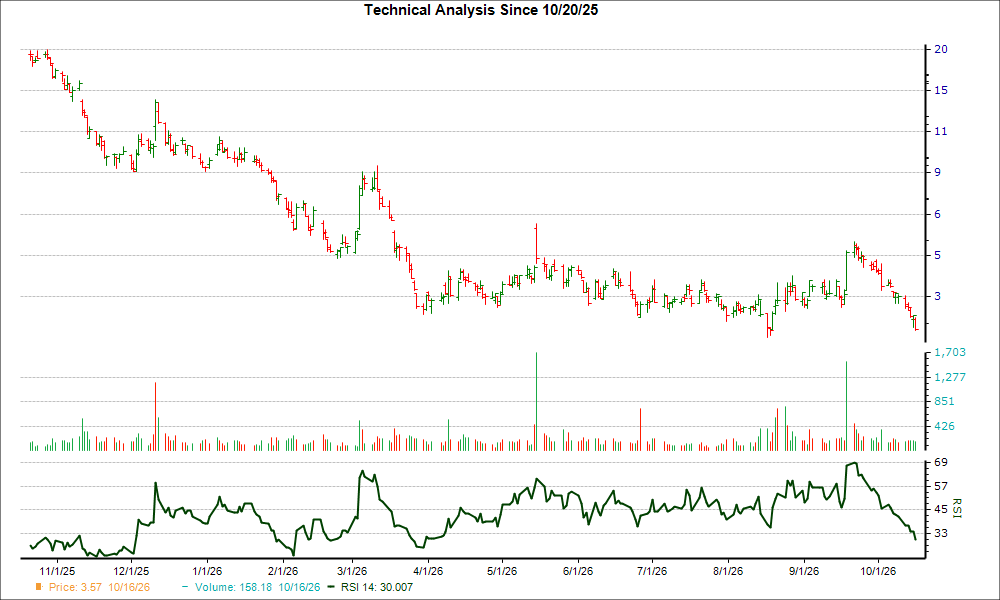
Task: Click the 69 RSI axis label
Action: (941, 462)
